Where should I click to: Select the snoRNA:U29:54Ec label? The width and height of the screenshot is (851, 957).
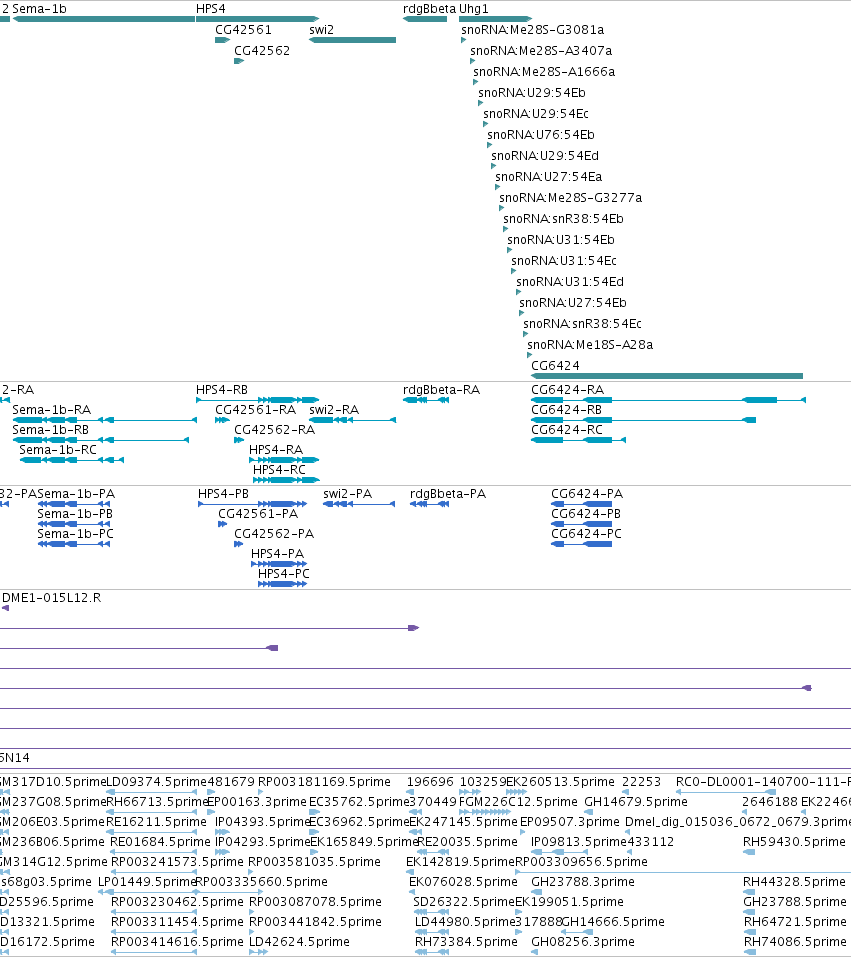click(x=536, y=114)
